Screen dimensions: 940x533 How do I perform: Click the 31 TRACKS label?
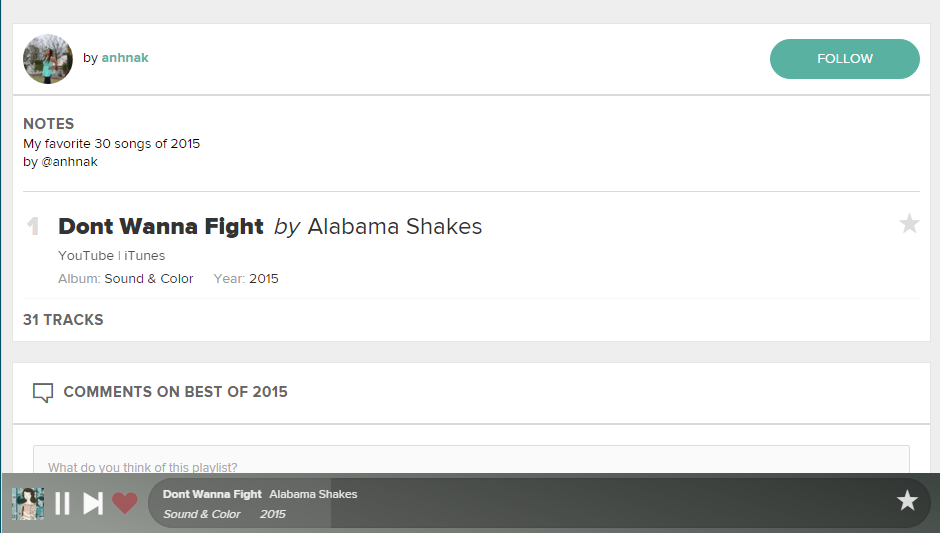[63, 320]
